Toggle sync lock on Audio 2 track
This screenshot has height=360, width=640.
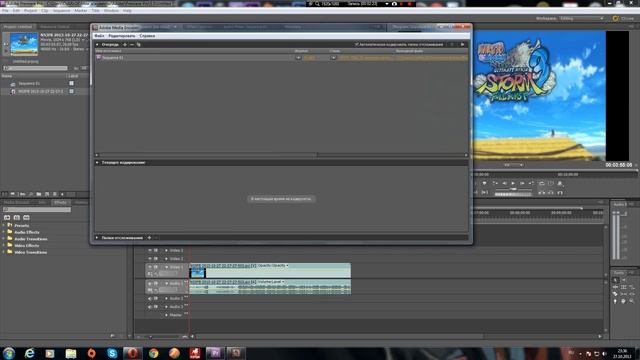[156, 298]
